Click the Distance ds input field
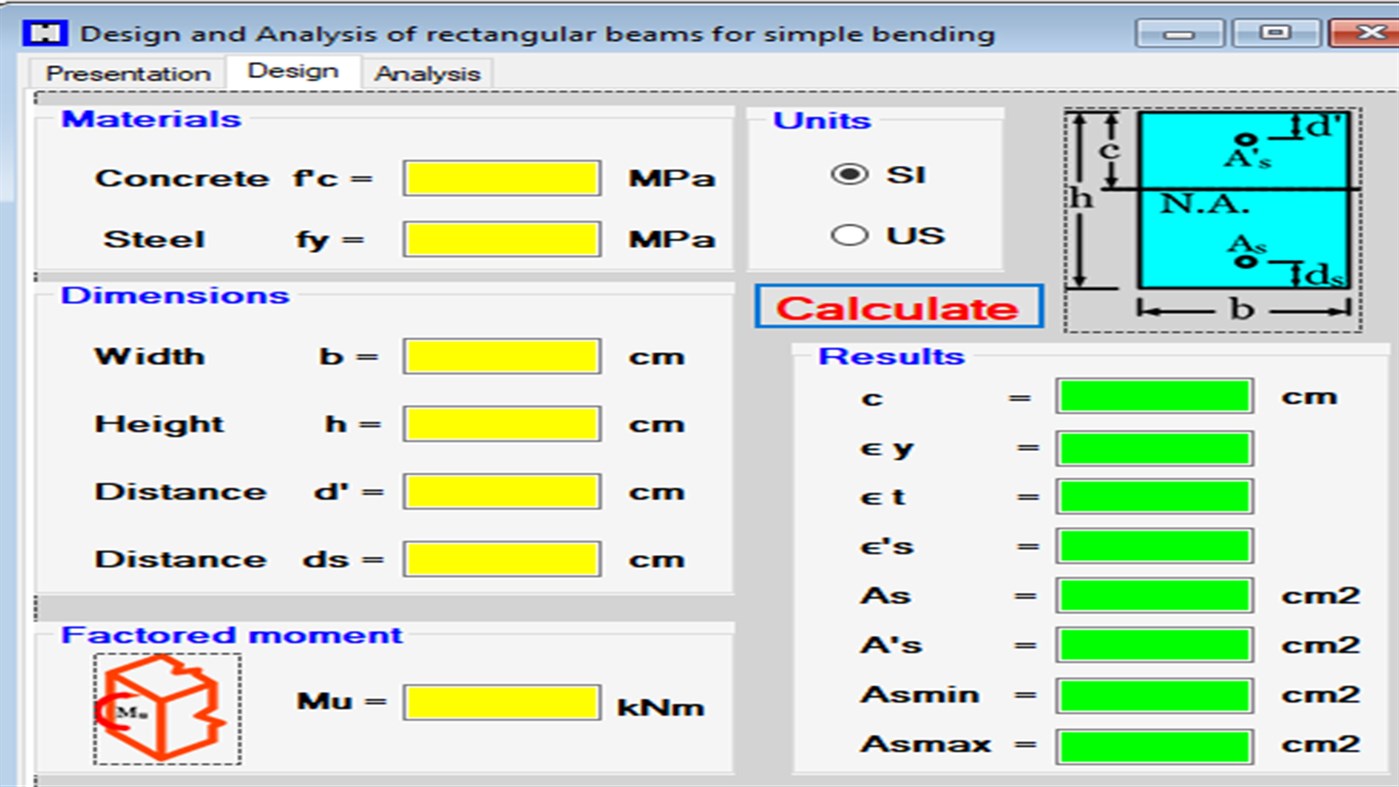Image resolution: width=1399 pixels, height=787 pixels. 500,558
